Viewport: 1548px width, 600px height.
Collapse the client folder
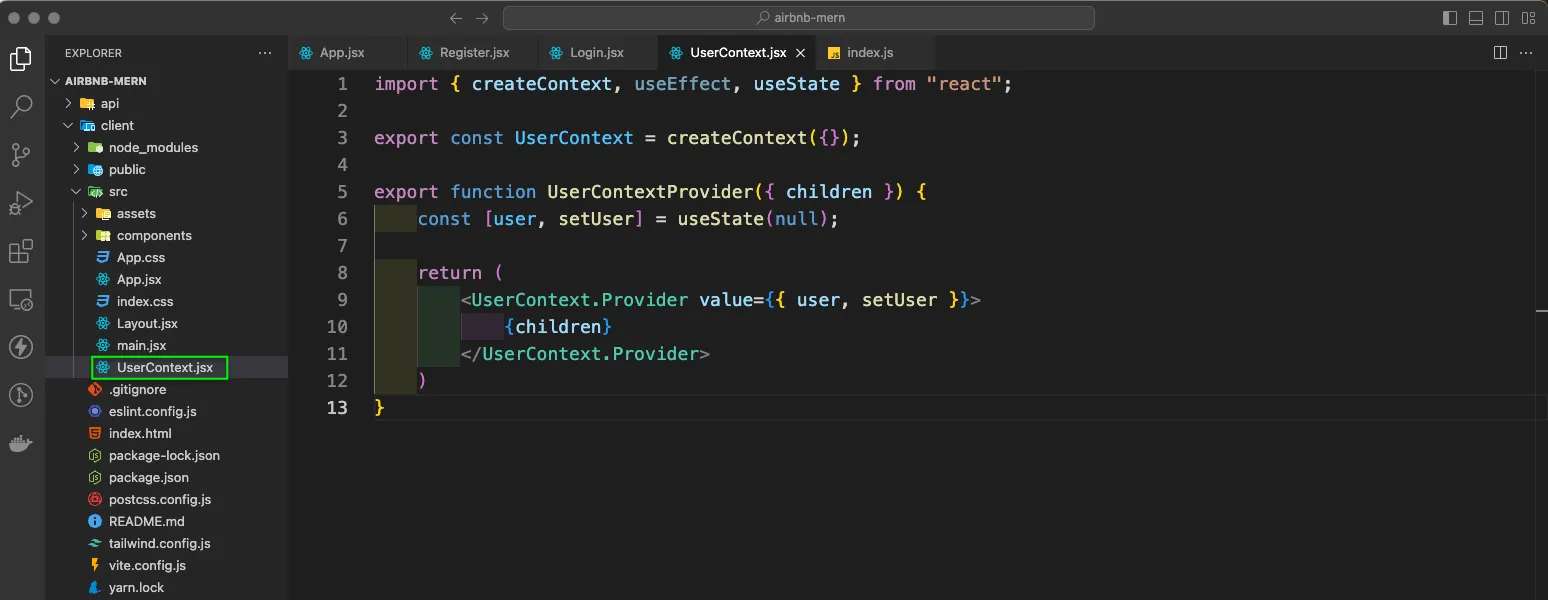point(166,125)
